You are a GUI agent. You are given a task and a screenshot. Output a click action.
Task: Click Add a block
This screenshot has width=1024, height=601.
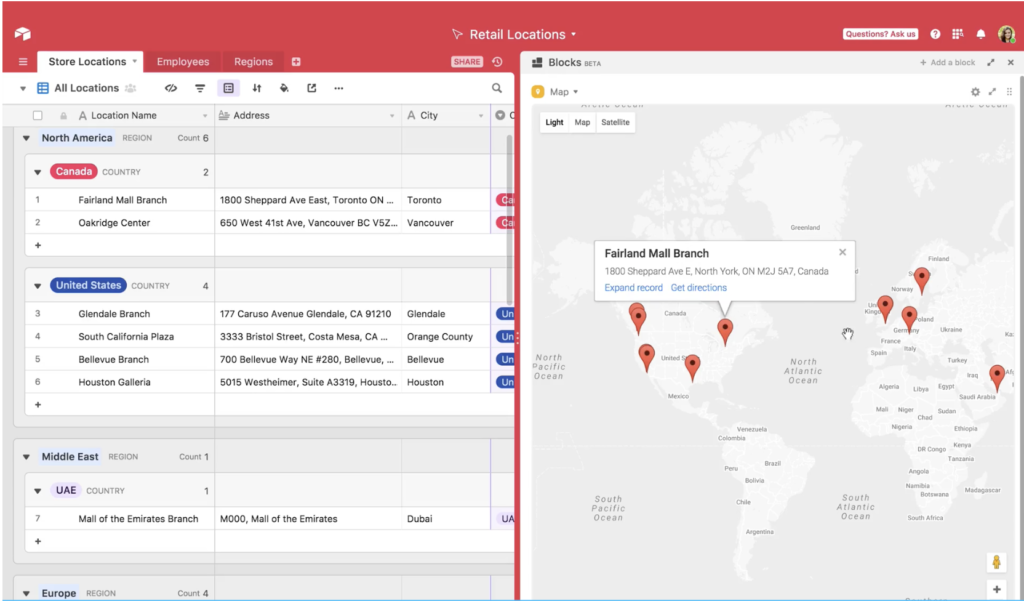point(948,63)
